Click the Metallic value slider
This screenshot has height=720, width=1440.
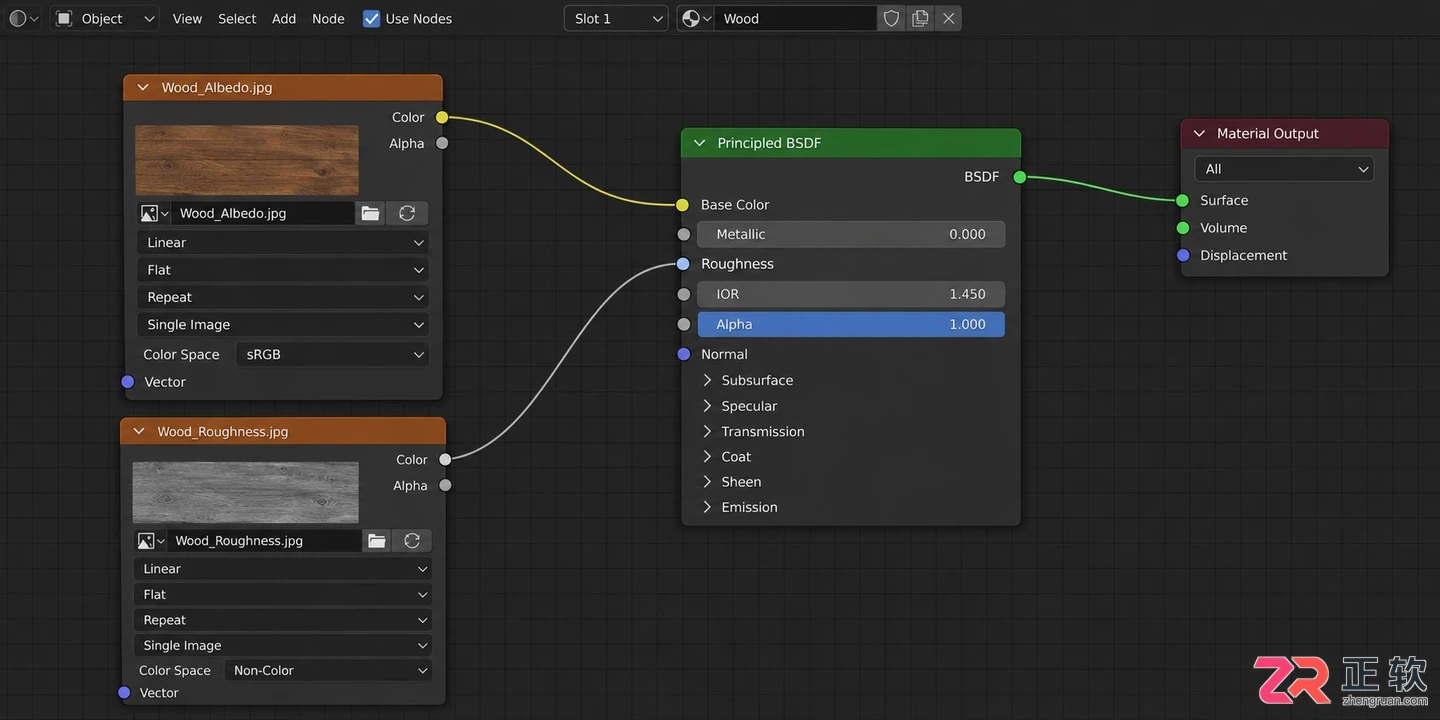[851, 234]
